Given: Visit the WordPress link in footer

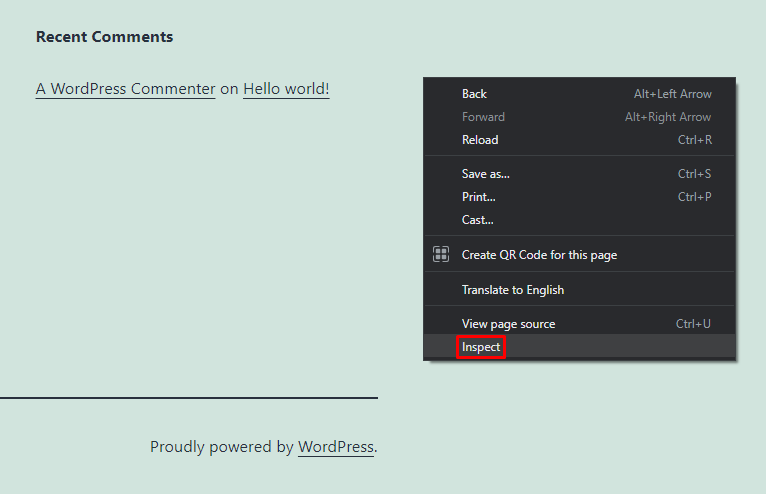Looking at the screenshot, I should click(x=335, y=447).
